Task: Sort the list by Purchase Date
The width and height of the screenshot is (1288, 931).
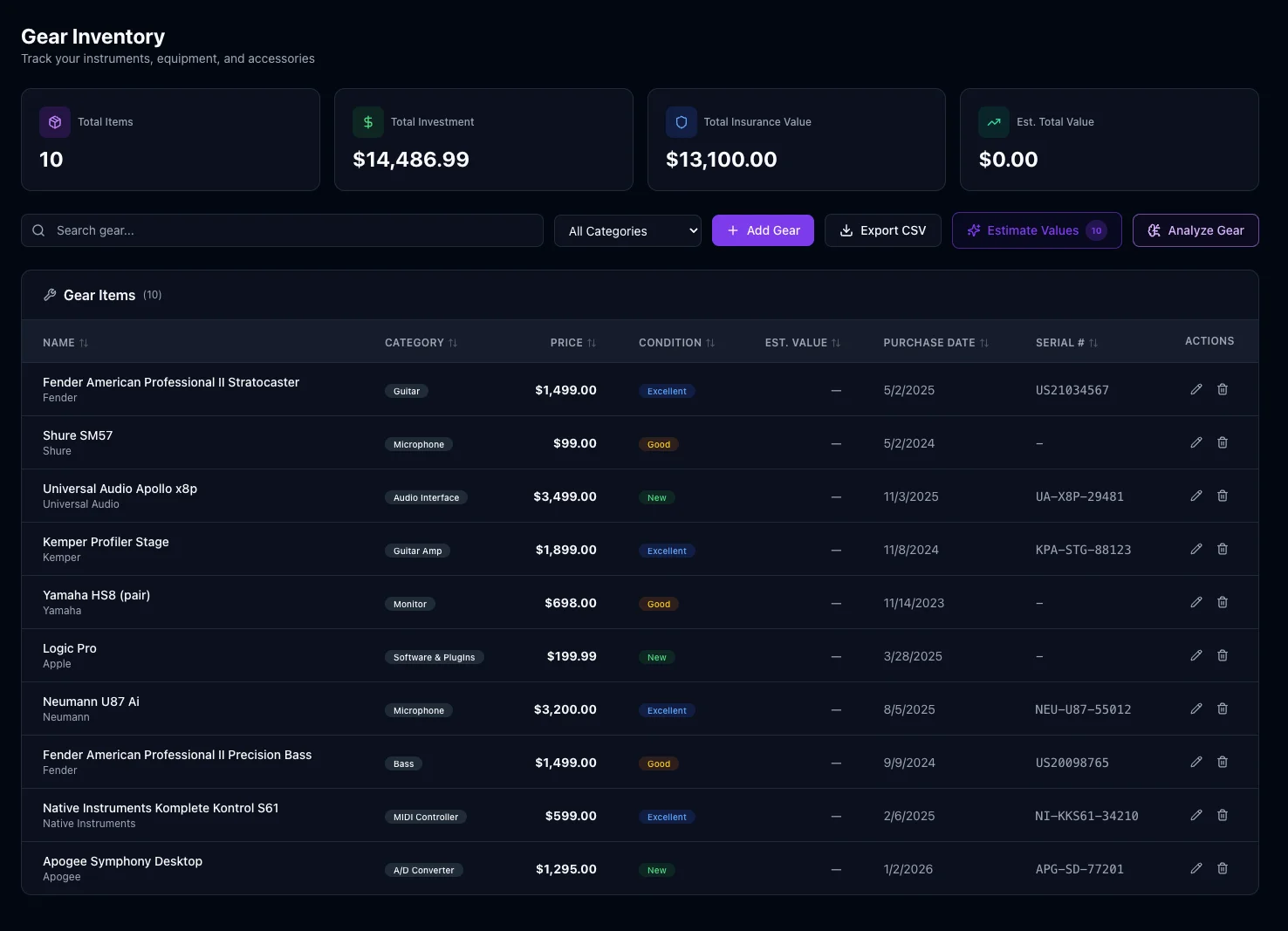Action: [936, 343]
